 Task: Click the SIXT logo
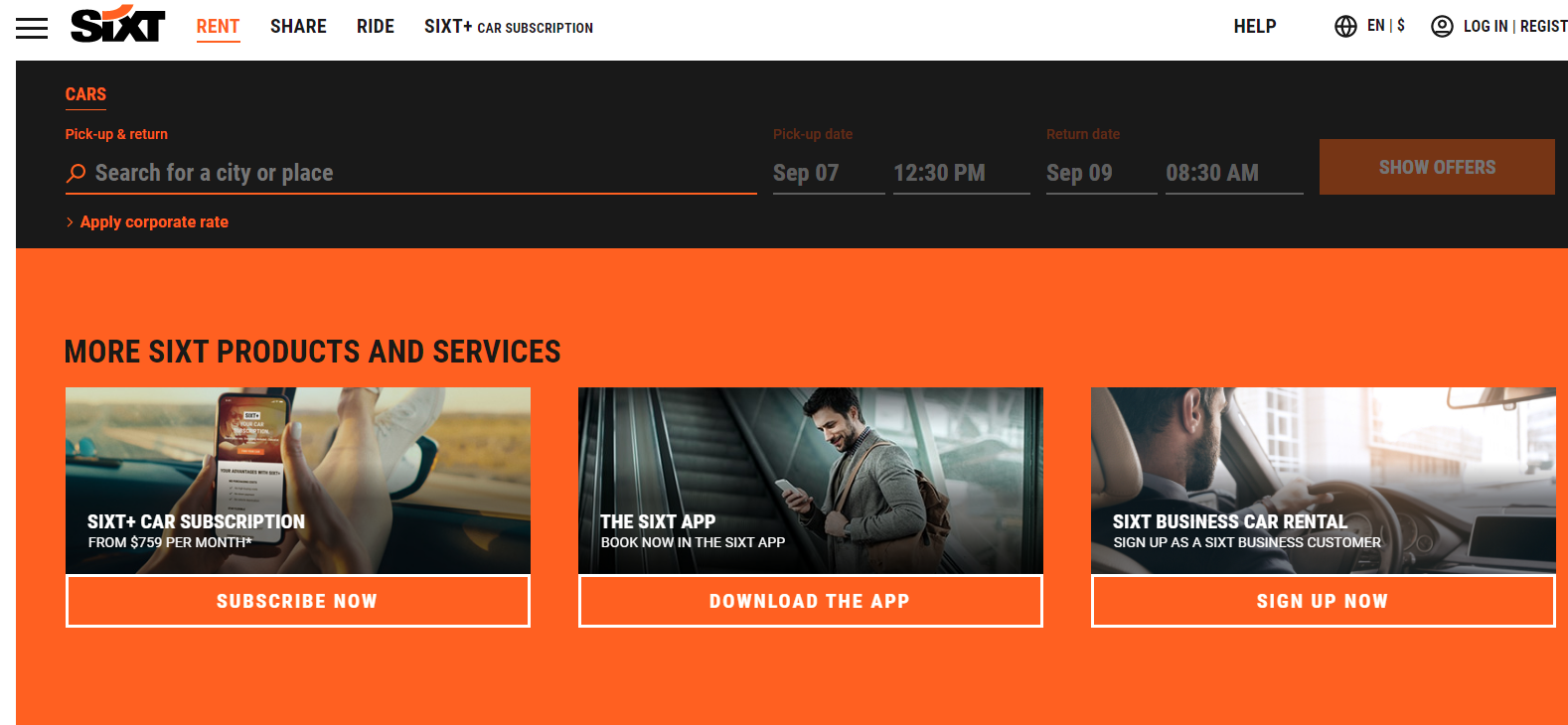(117, 25)
